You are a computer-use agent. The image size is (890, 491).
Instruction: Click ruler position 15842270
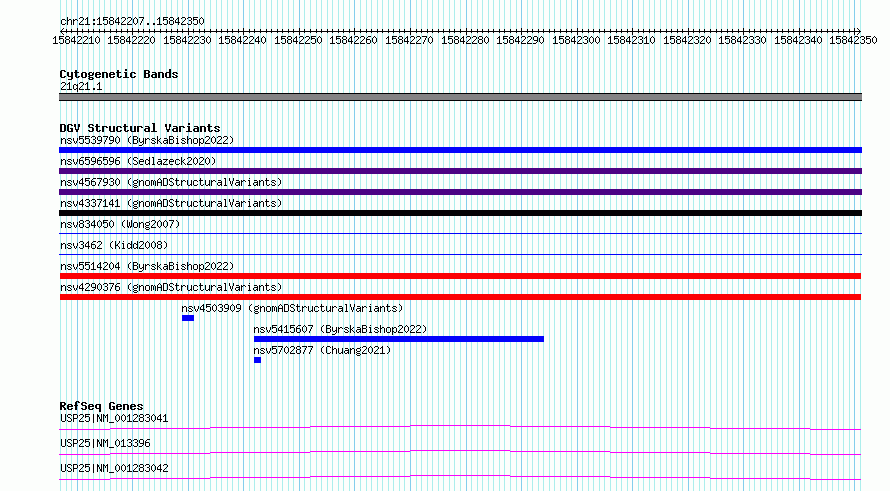409,40
